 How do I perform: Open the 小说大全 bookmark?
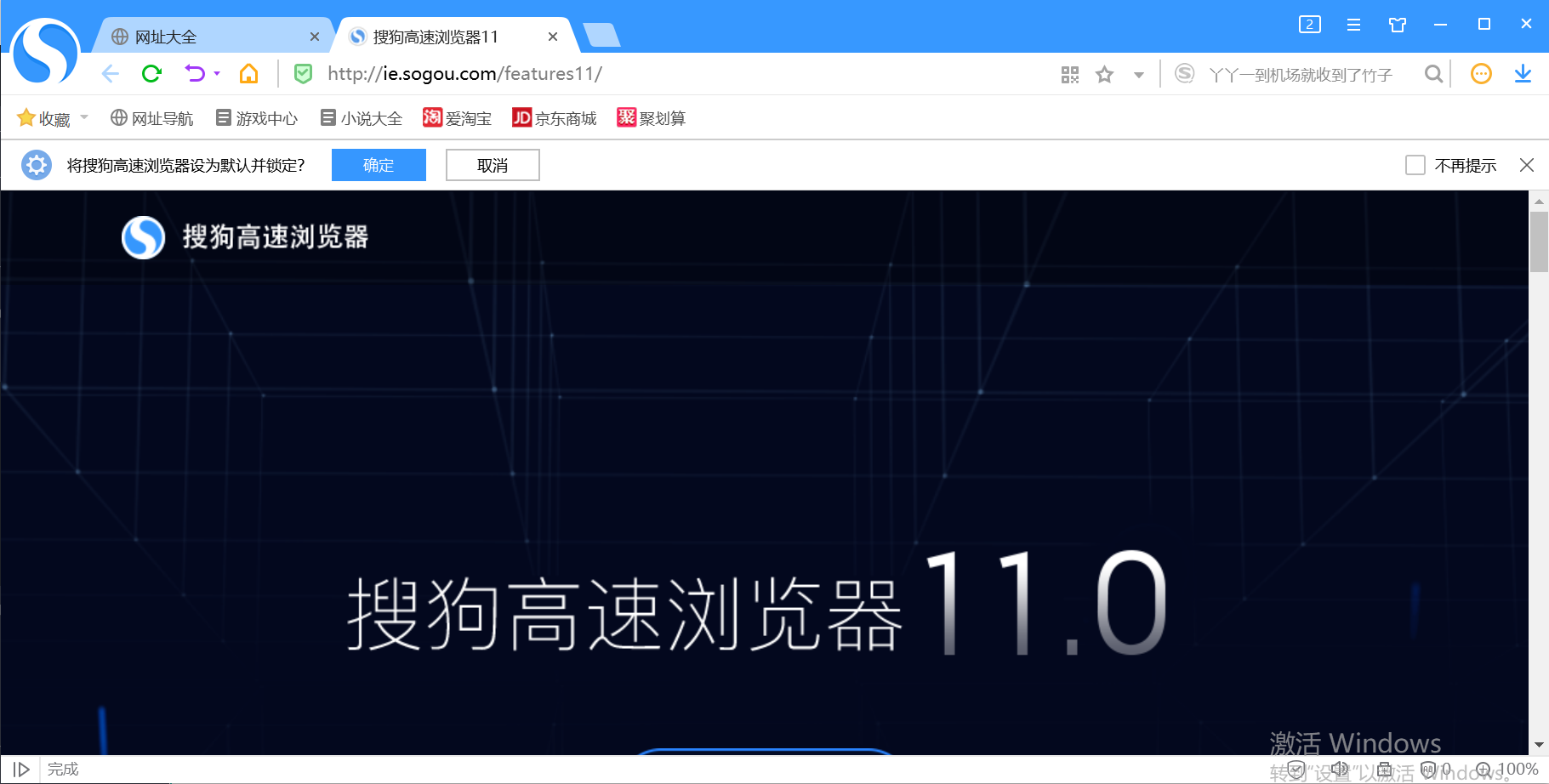click(x=362, y=118)
